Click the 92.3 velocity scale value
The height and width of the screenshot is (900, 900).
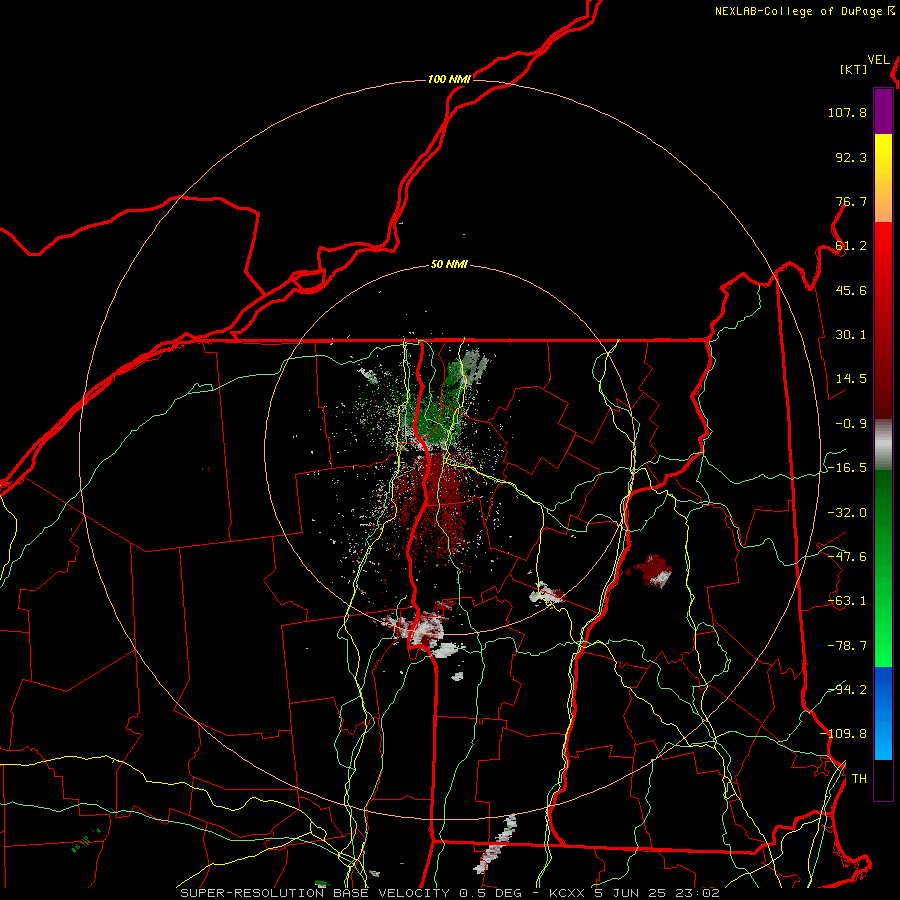point(851,157)
